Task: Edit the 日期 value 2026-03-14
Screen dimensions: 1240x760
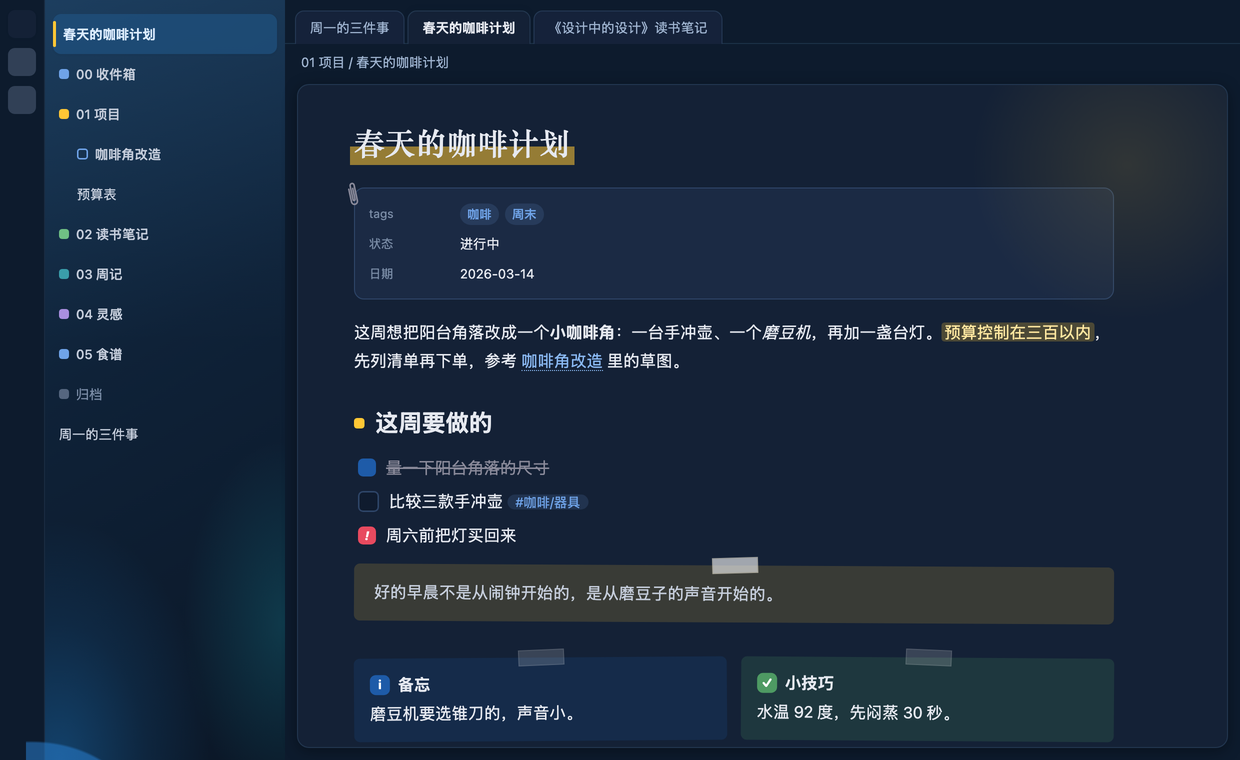Action: [497, 274]
